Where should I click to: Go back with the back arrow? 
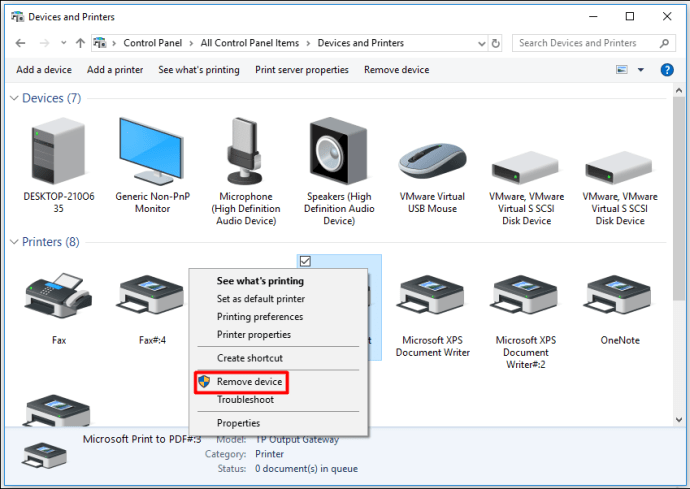click(x=20, y=43)
